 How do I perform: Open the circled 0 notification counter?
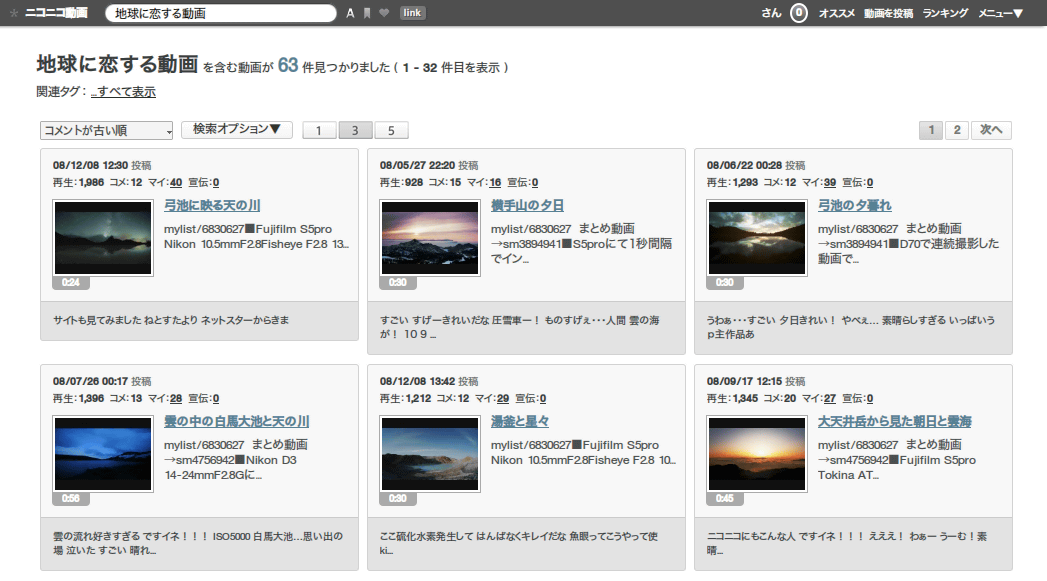click(799, 13)
